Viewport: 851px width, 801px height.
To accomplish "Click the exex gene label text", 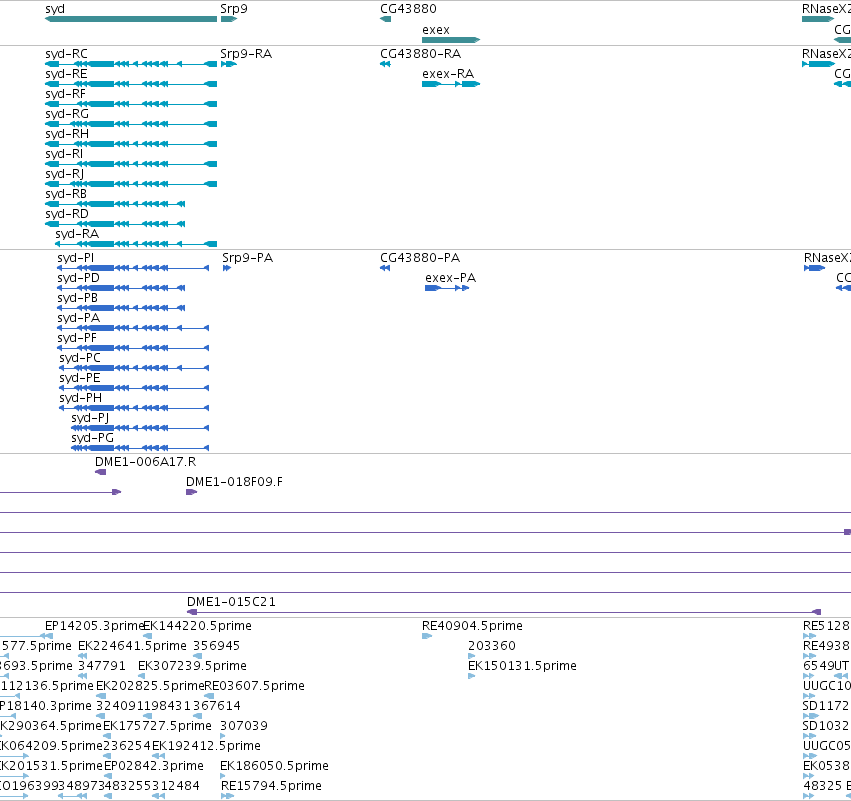I will 436,30.
